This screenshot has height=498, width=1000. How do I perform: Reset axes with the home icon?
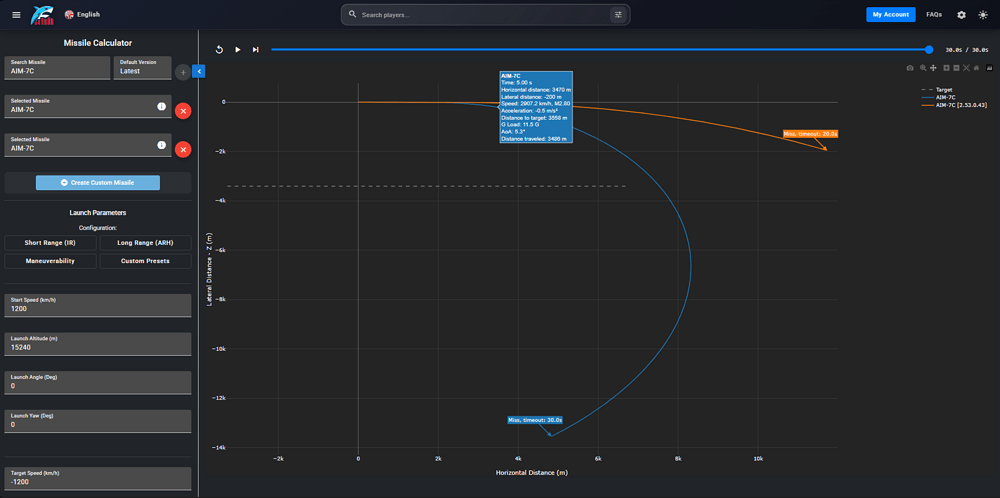tap(976, 68)
